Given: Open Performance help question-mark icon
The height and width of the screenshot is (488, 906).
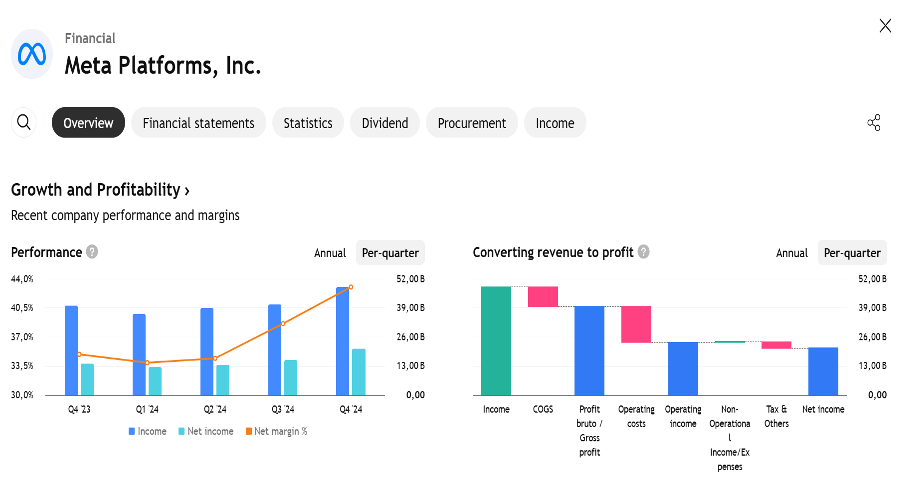Looking at the screenshot, I should coord(92,252).
